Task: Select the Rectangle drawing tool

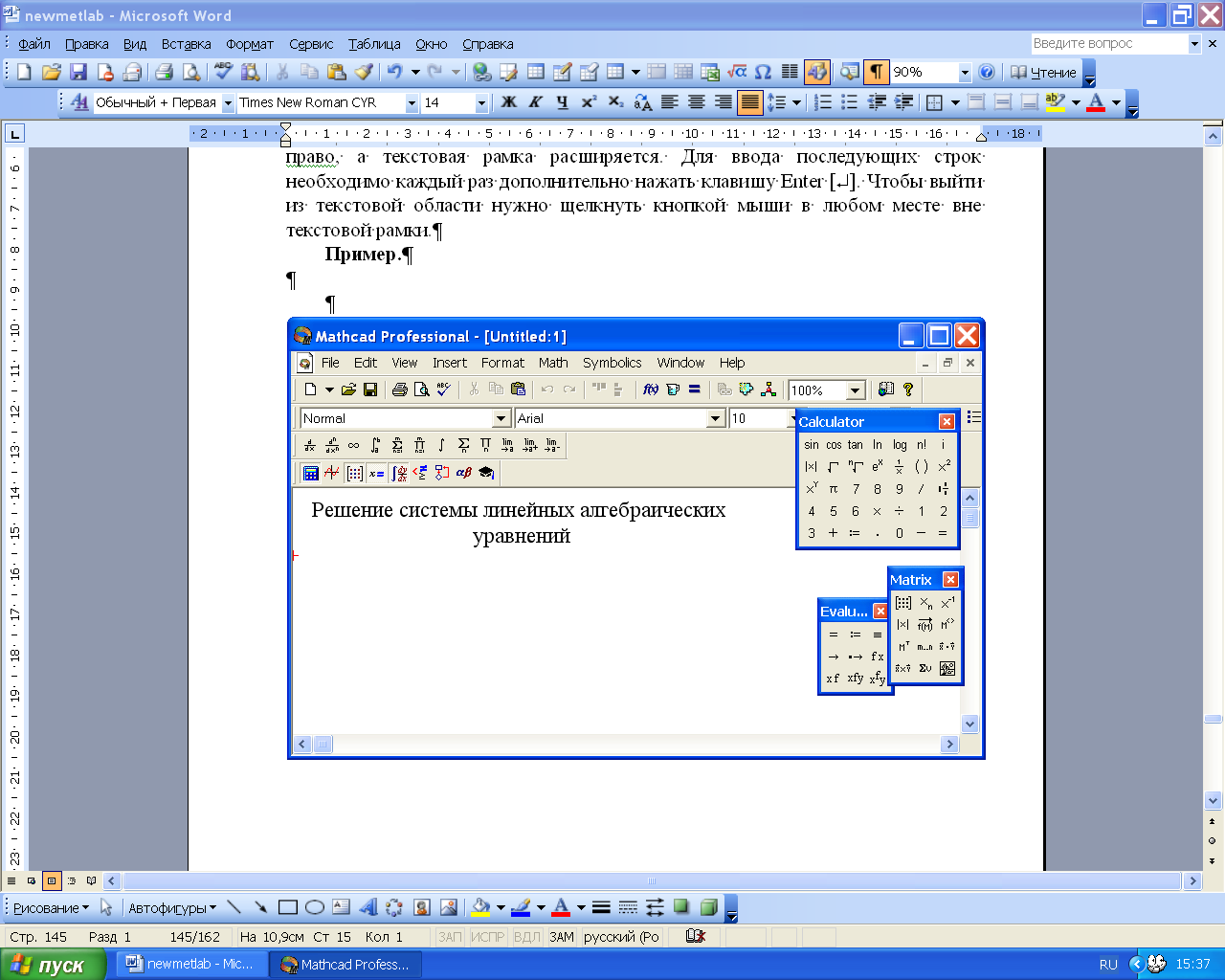Action: (x=287, y=907)
